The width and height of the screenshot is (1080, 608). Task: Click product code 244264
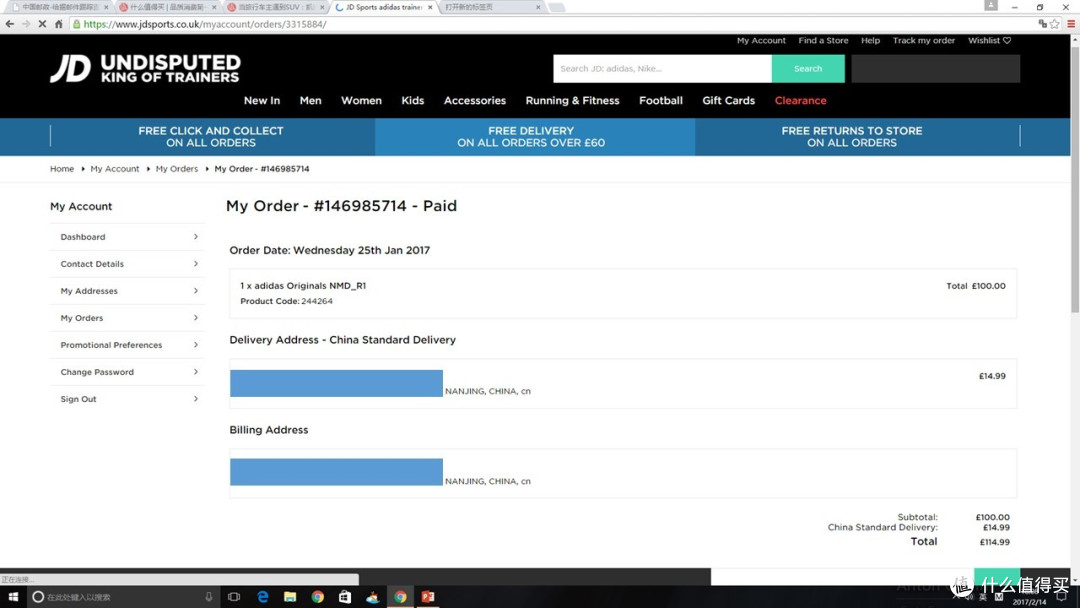(x=317, y=302)
